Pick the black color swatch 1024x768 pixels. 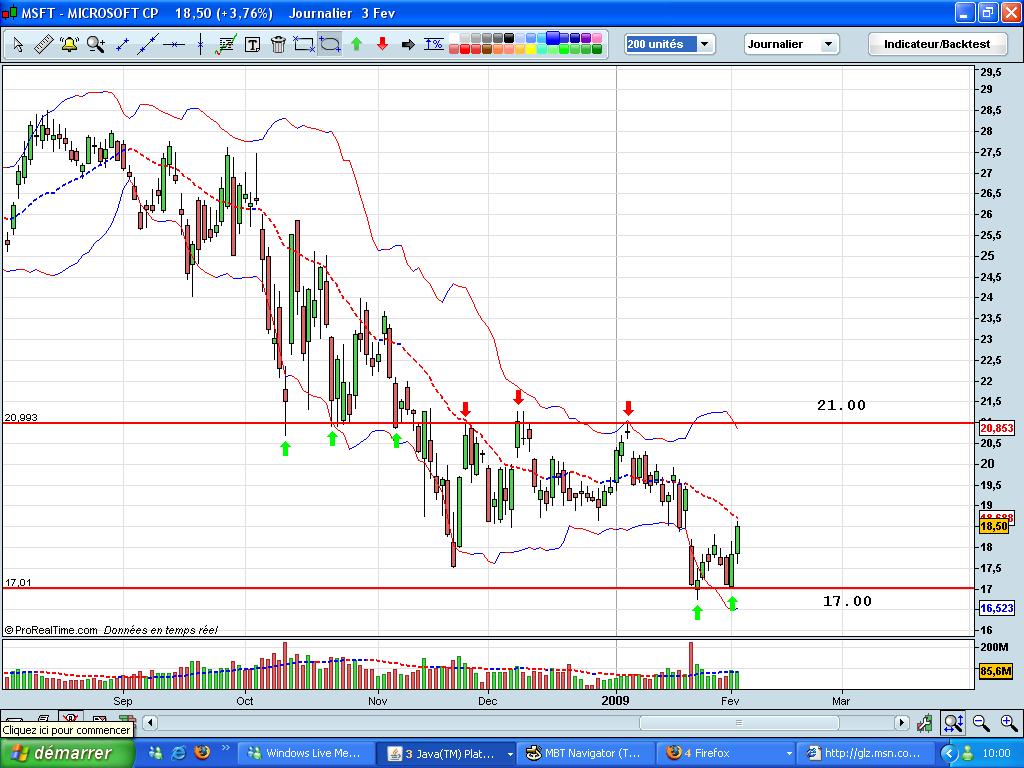(x=509, y=38)
